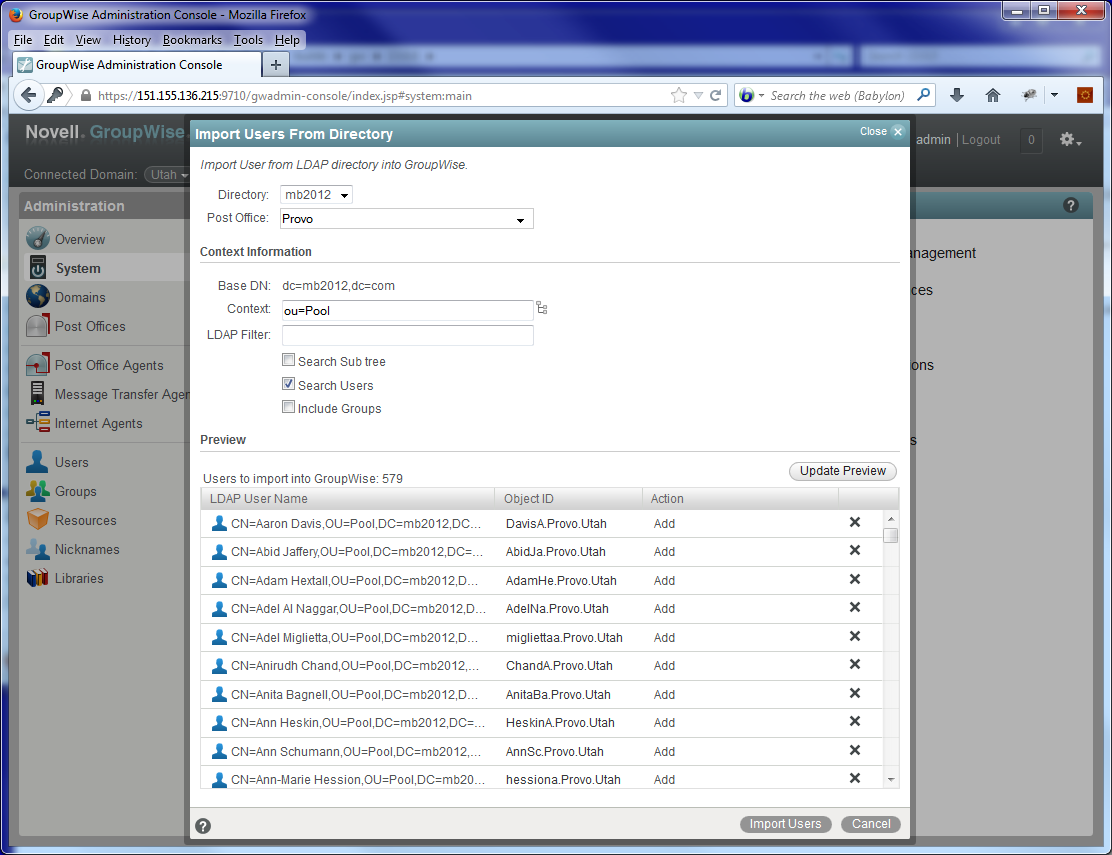1112x855 pixels.
Task: Click the Import Users button
Action: (785, 824)
